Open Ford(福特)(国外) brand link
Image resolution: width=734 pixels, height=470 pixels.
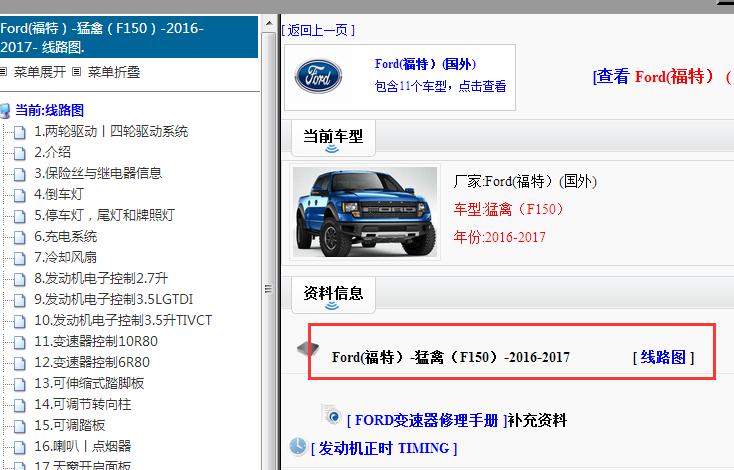pyautogui.click(x=425, y=64)
